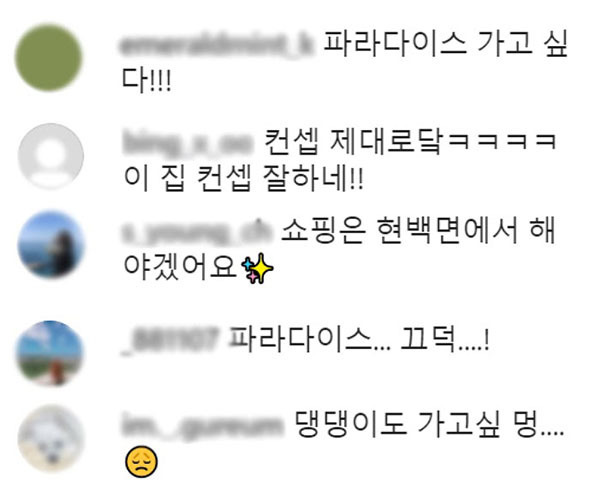Select the comment 쇼핑은 현백면에서 해
This screenshot has width=600, height=498.
[x=418, y=230]
